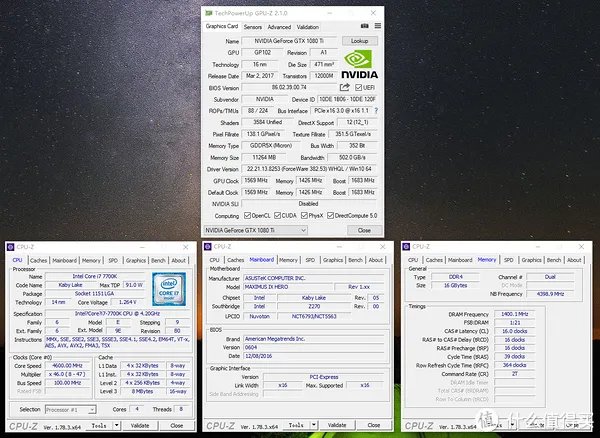This screenshot has height=438, width=600.
Task: Open the GPU selection dropdown in GPU-Z
Action: click(x=255, y=230)
